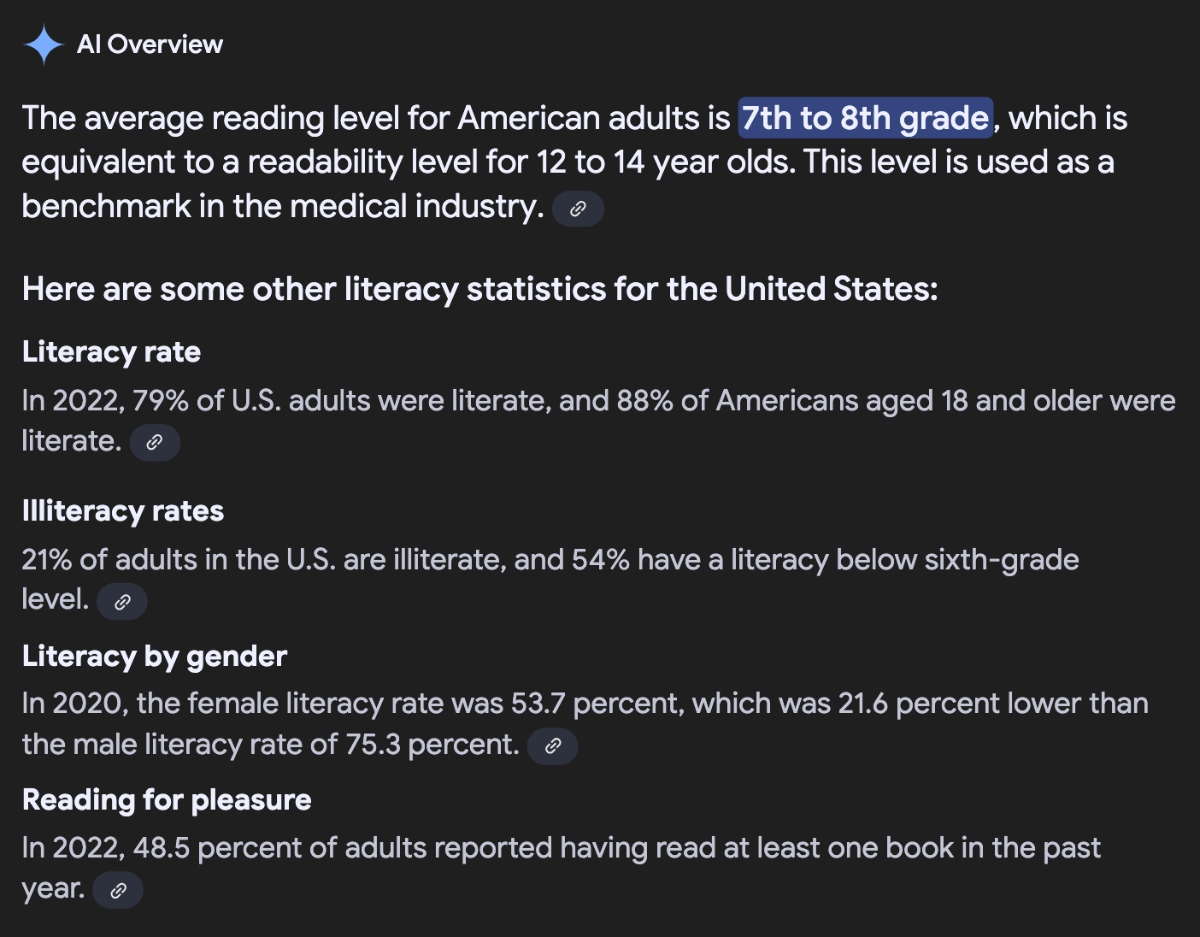Click "Here are some other literacy statistics" heading

480,290
